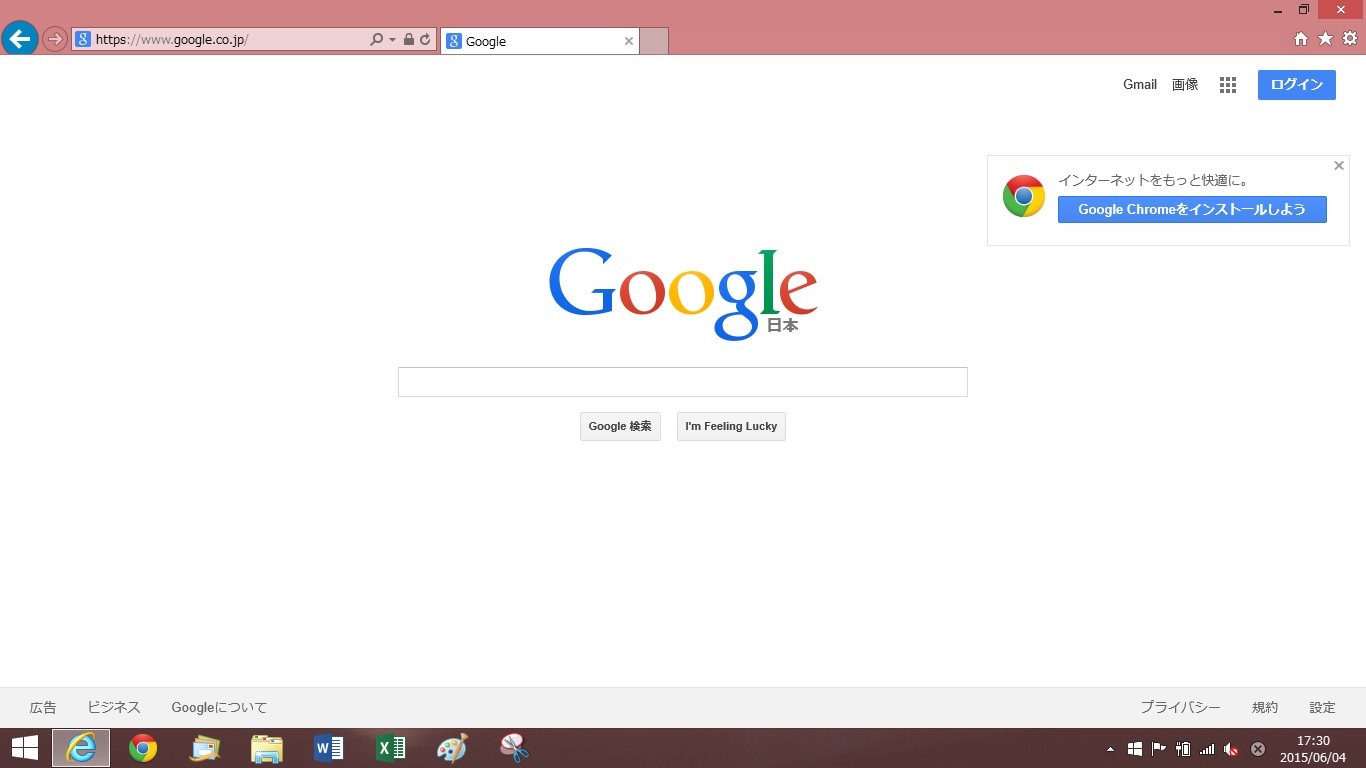Image resolution: width=1366 pixels, height=768 pixels.
Task: Open the プライバシー footer link
Action: pos(1180,707)
